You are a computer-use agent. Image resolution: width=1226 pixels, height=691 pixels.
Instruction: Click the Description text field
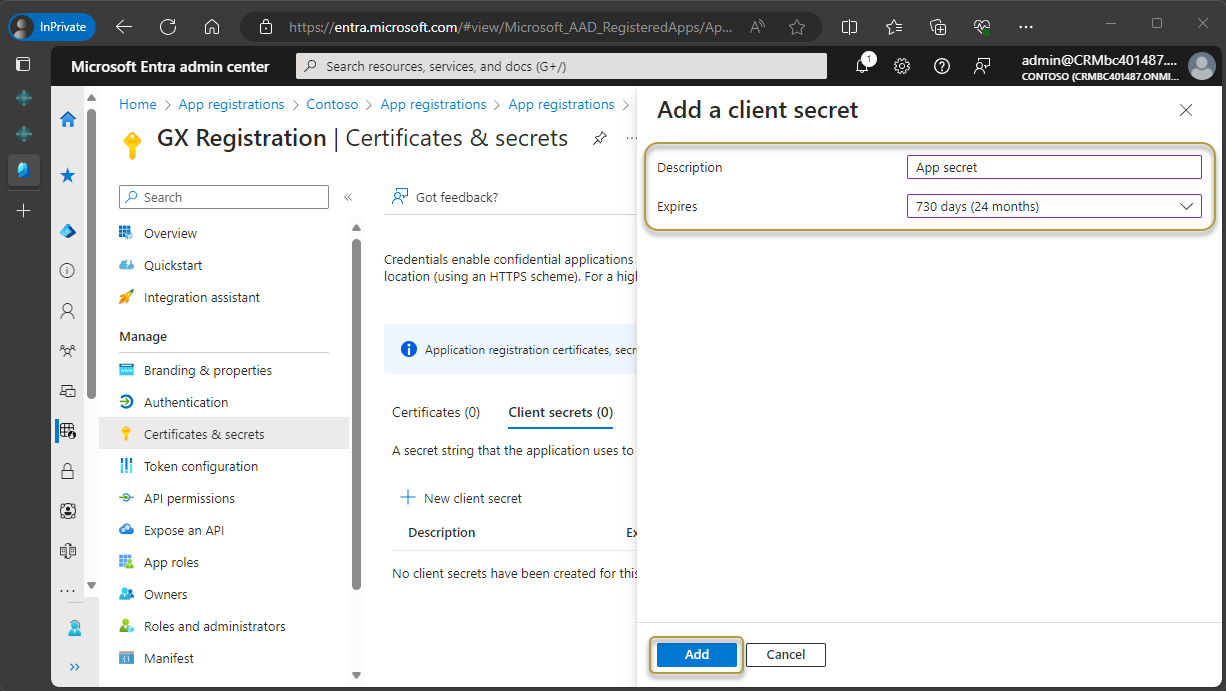pyautogui.click(x=1053, y=167)
